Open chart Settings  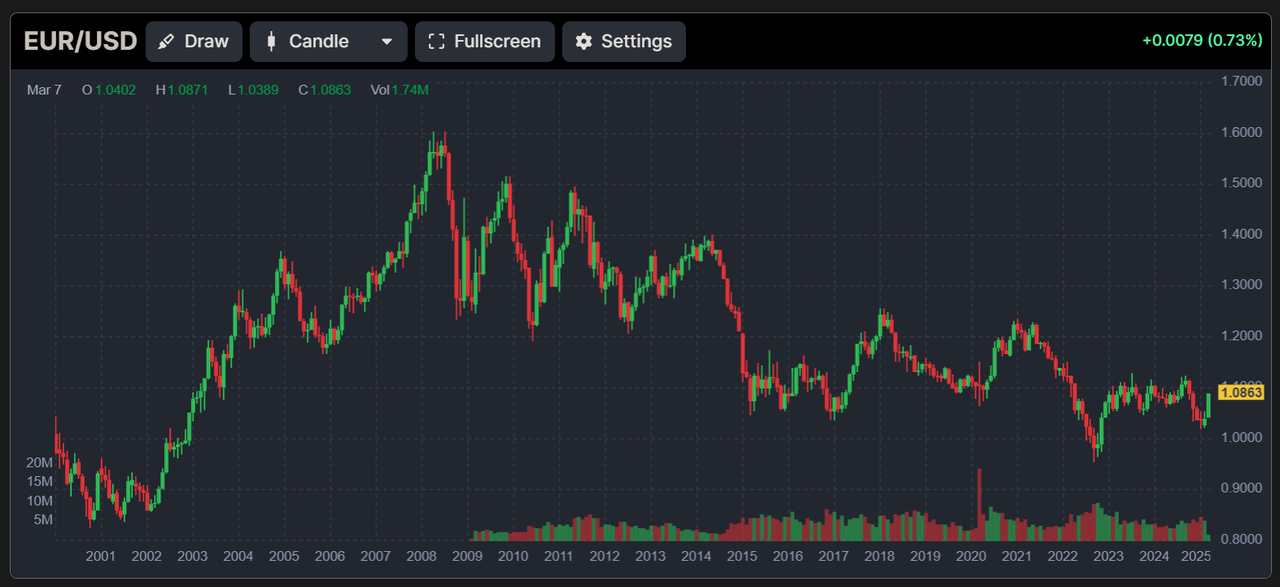(x=624, y=42)
